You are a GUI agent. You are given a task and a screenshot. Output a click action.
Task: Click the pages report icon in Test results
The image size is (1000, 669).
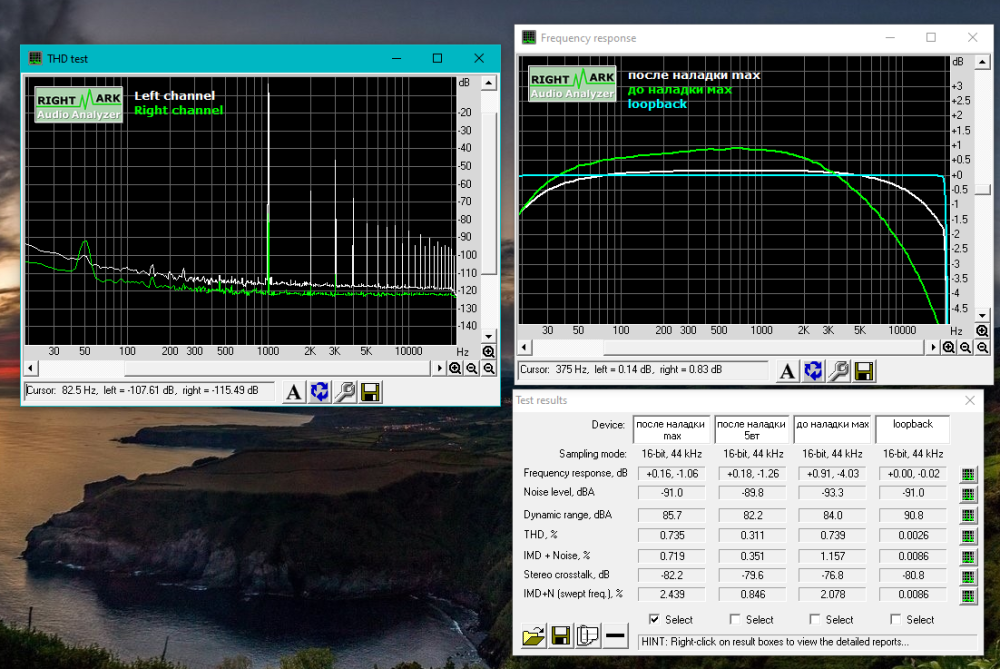[588, 636]
